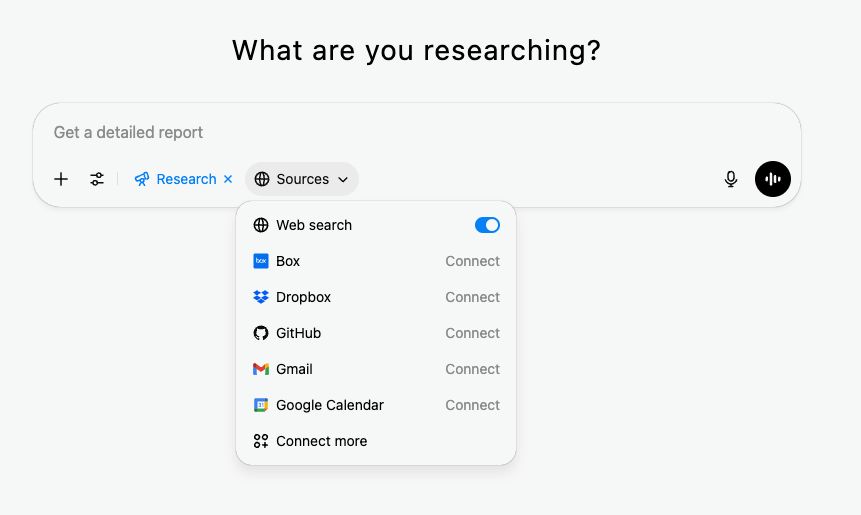Click the plus attach icon
The image size is (861, 515).
[61, 179]
